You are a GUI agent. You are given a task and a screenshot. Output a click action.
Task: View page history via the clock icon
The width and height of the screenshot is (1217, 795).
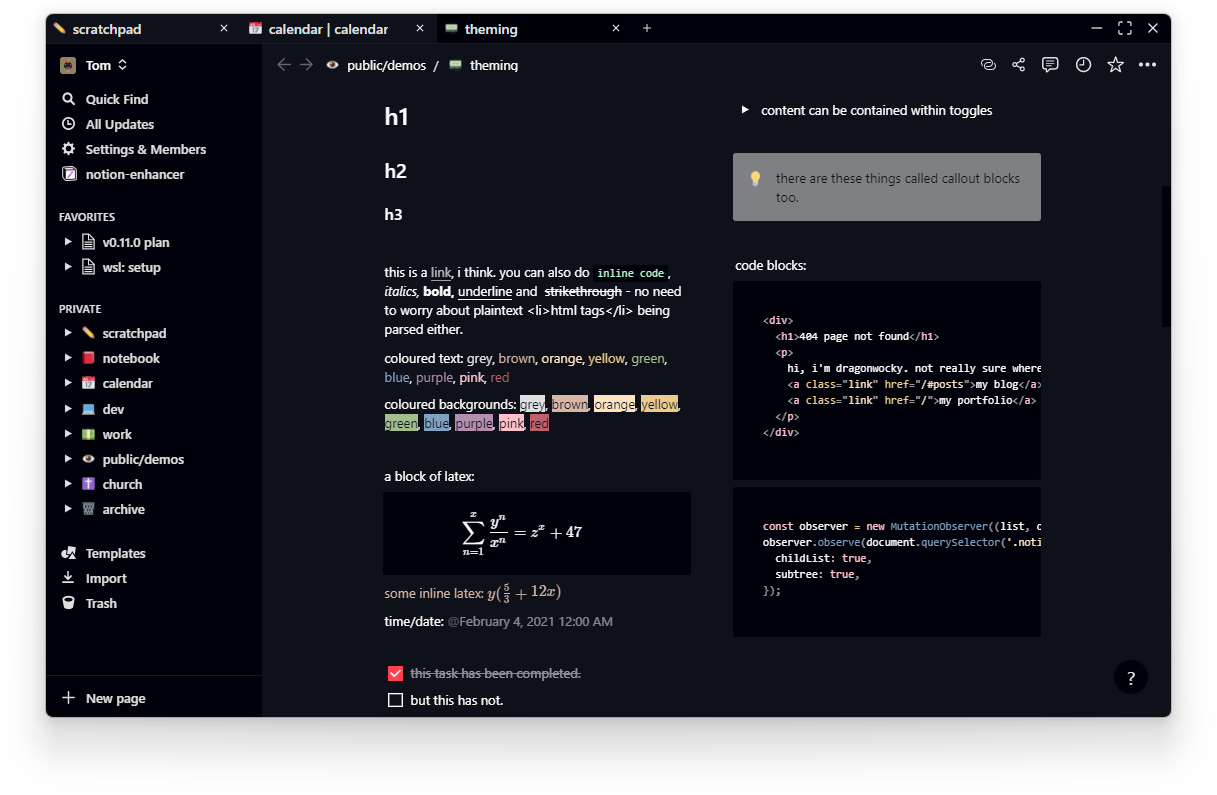(x=1083, y=64)
